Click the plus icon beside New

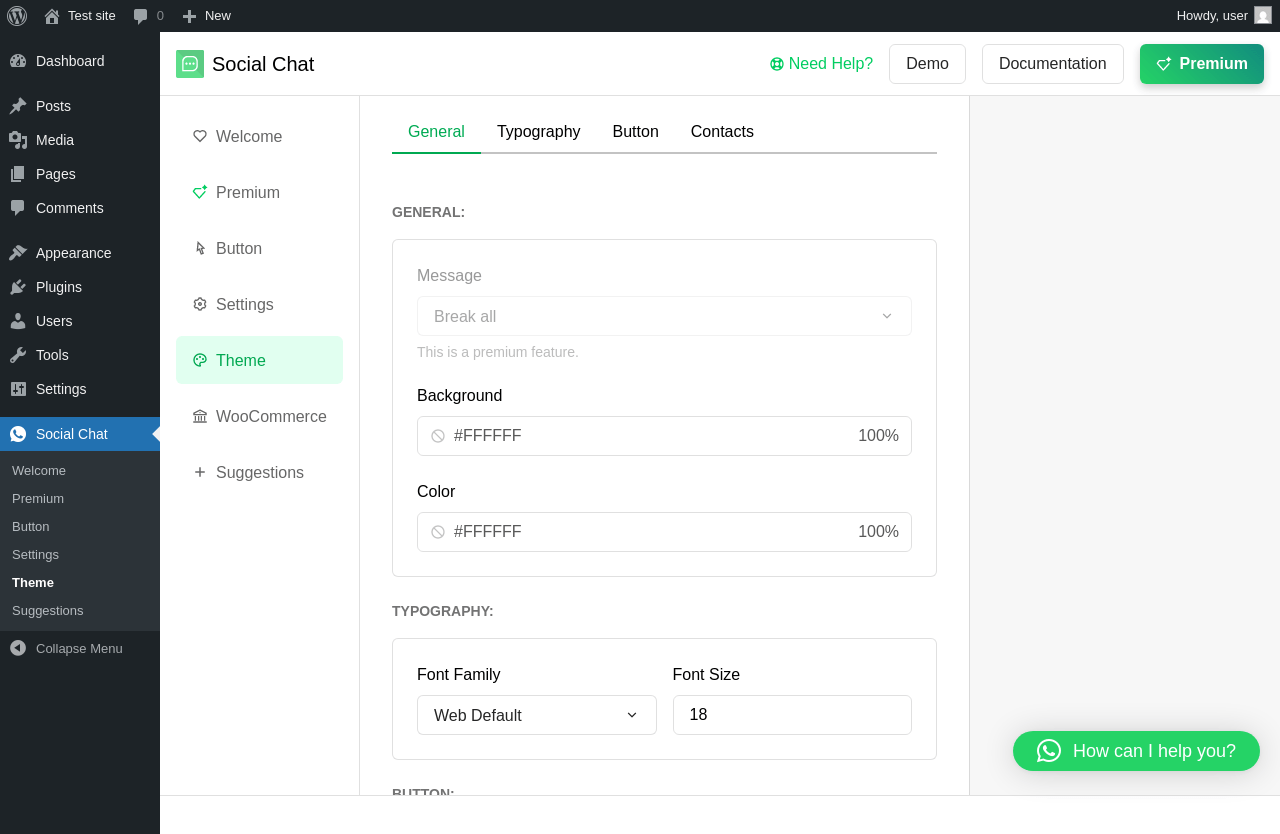click(x=189, y=16)
